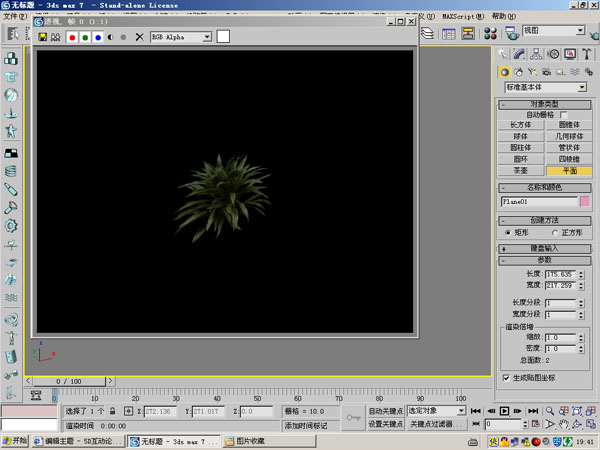Open the material editor icon
This screenshot has width=600, height=450.
point(490,33)
